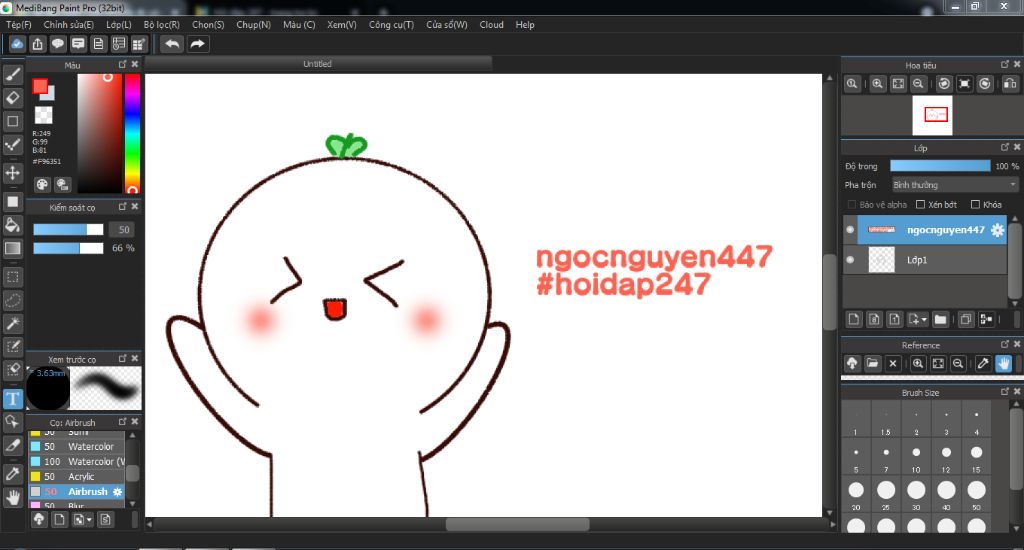Toggle the Reference panel hand tool

[x=1004, y=363]
